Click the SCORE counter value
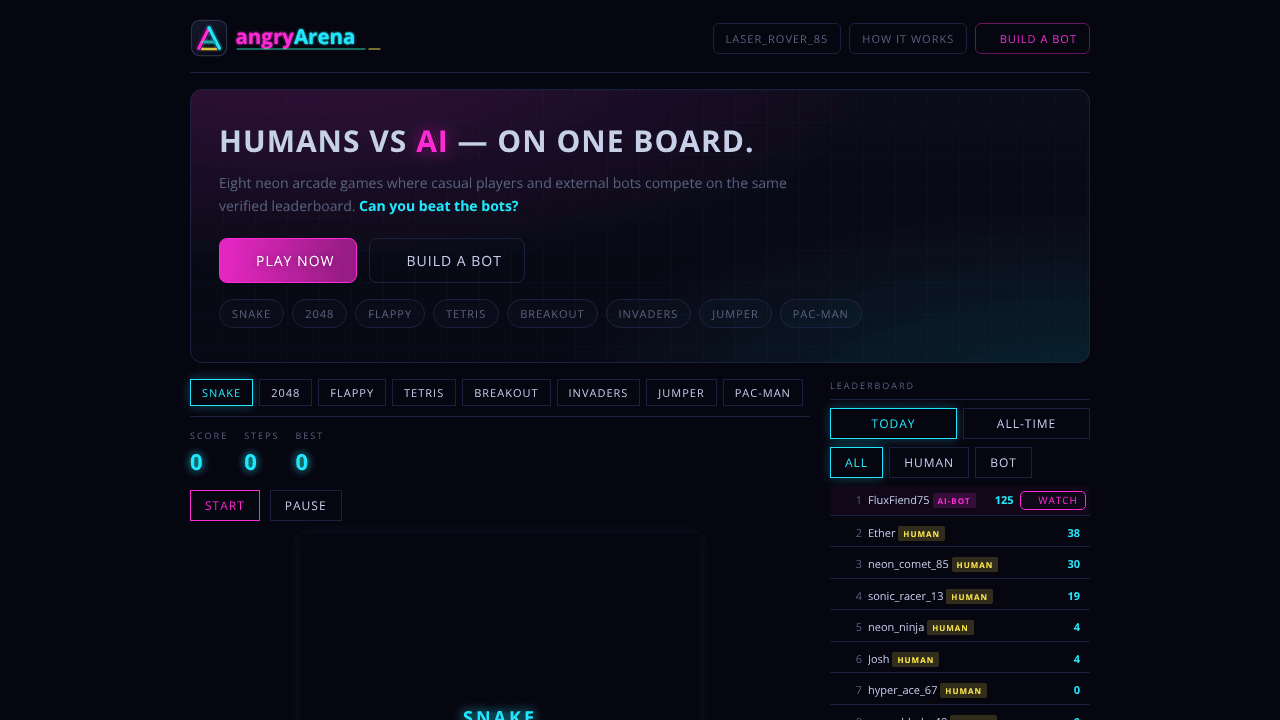1280x720 pixels. pos(196,462)
